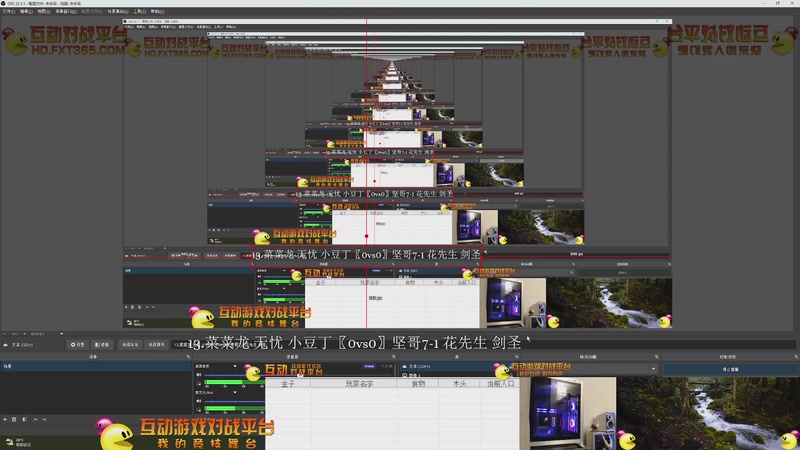The image size is (800, 450).
Task: Float the 场景 dock using its header icon
Action: pos(188,357)
